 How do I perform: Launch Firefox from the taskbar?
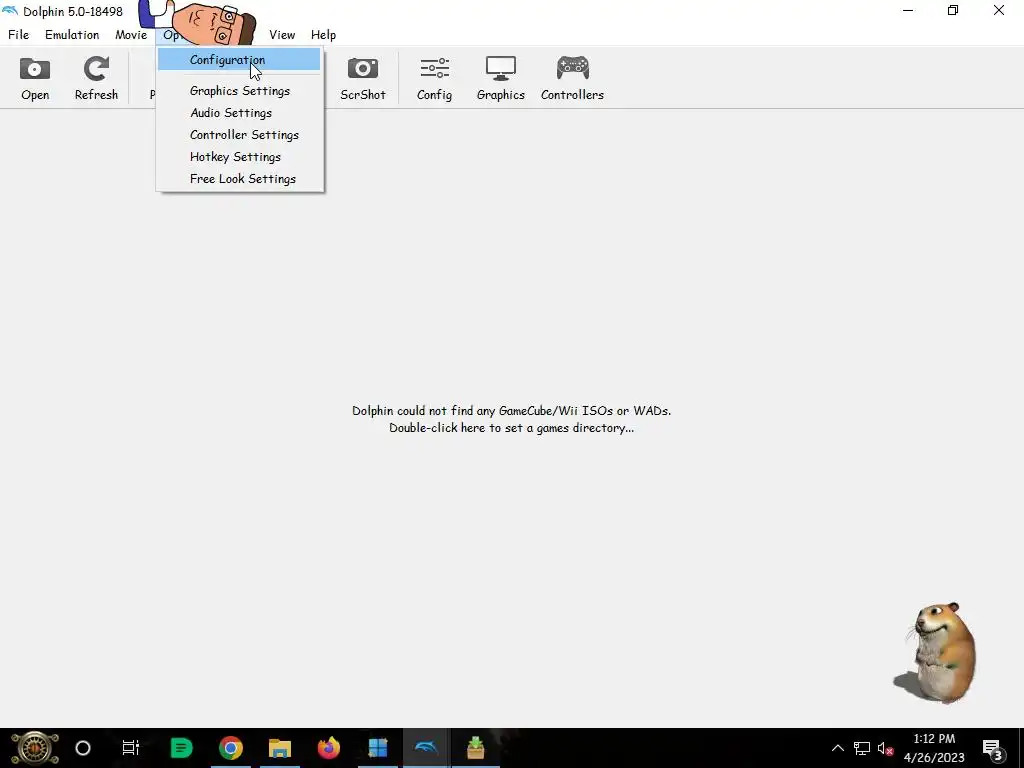[328, 748]
